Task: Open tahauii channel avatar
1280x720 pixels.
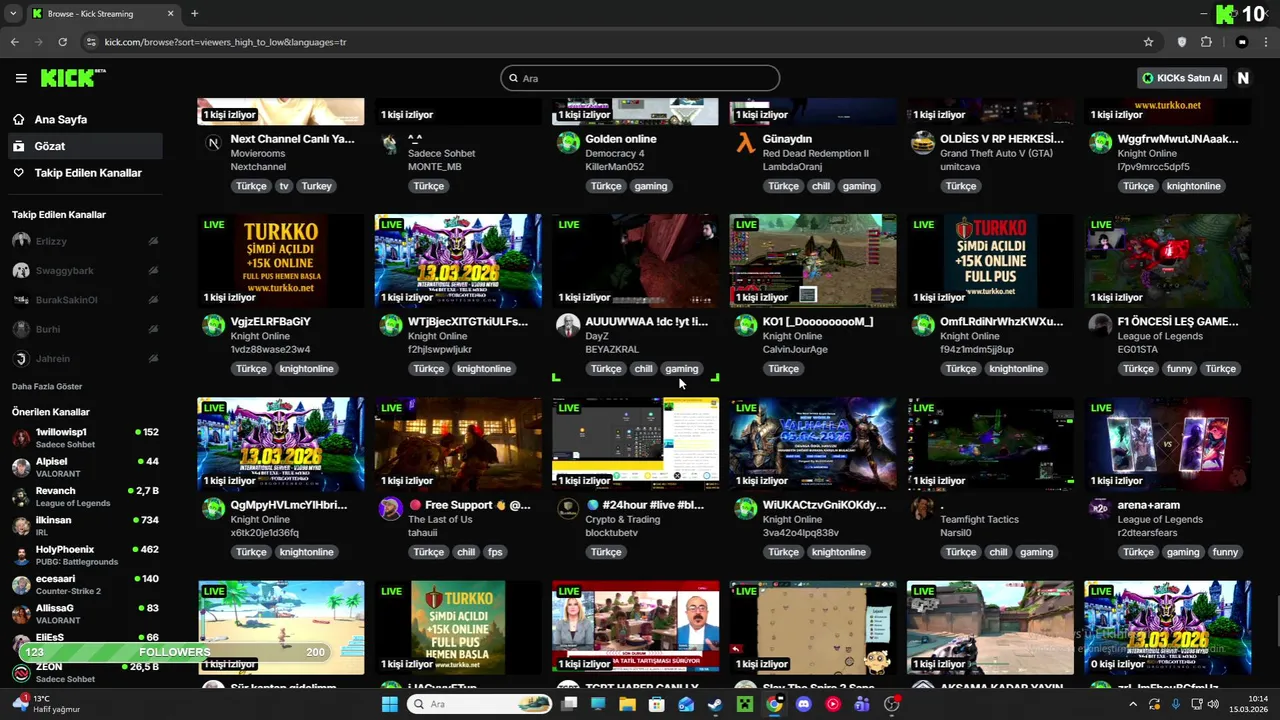Action: click(x=390, y=508)
